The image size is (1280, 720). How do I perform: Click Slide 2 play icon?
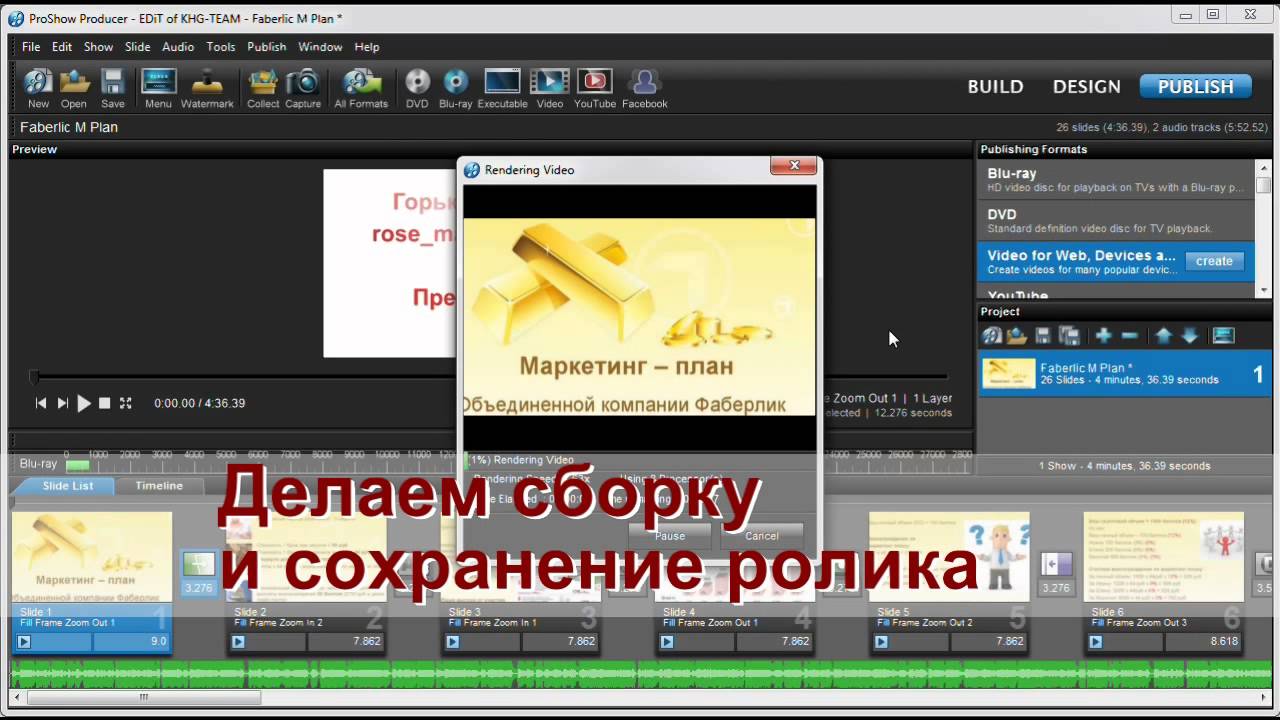coord(238,641)
